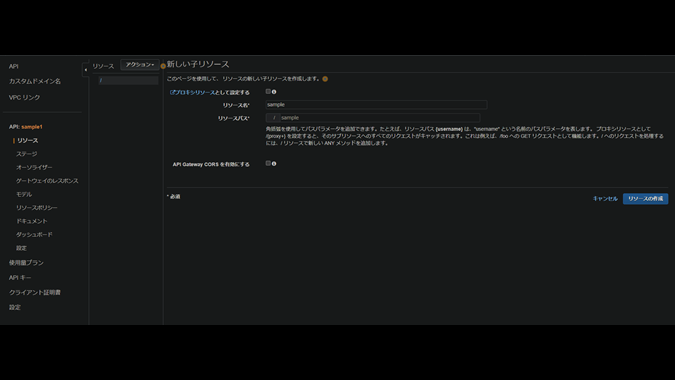Select ゲートウェイのレスポンス in the sidebar
Image resolution: width=675 pixels, height=380 pixels.
pos(47,181)
